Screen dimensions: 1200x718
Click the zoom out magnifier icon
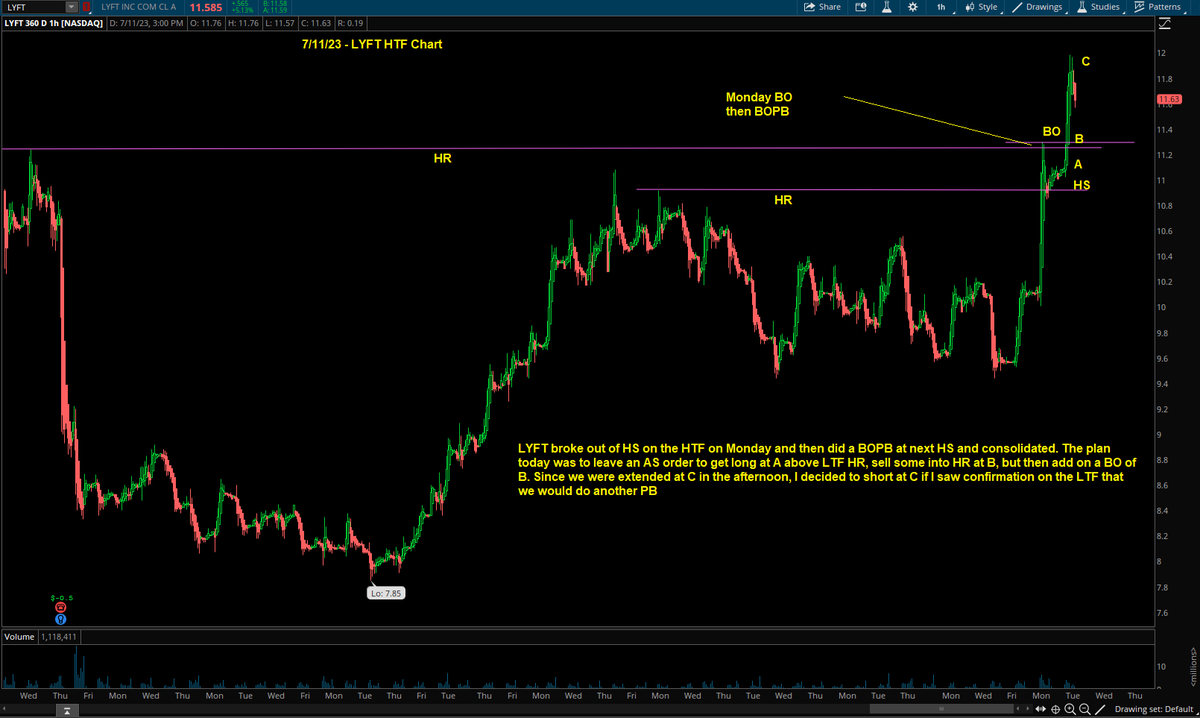pos(1085,709)
